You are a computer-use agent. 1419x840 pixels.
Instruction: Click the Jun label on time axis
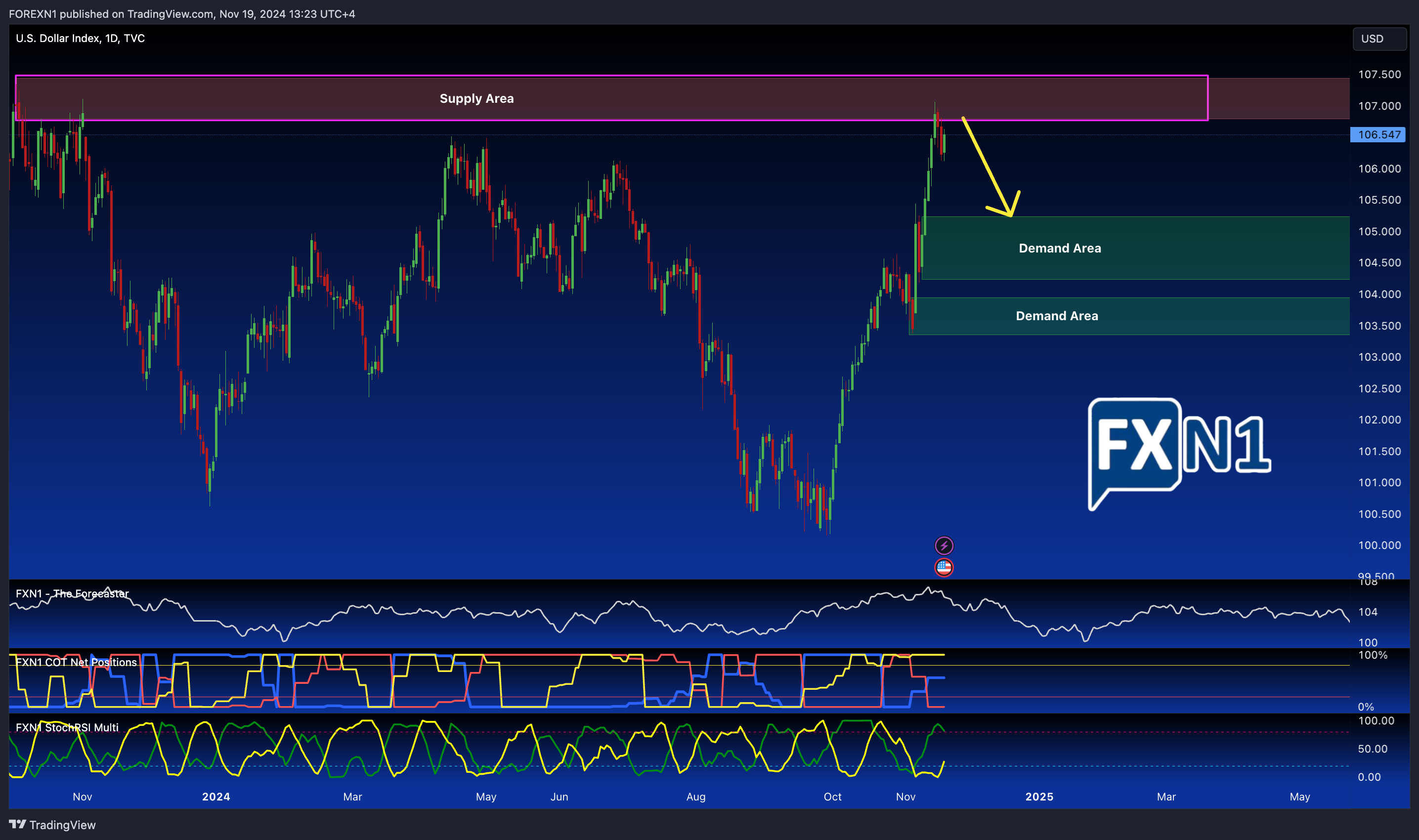point(559,797)
